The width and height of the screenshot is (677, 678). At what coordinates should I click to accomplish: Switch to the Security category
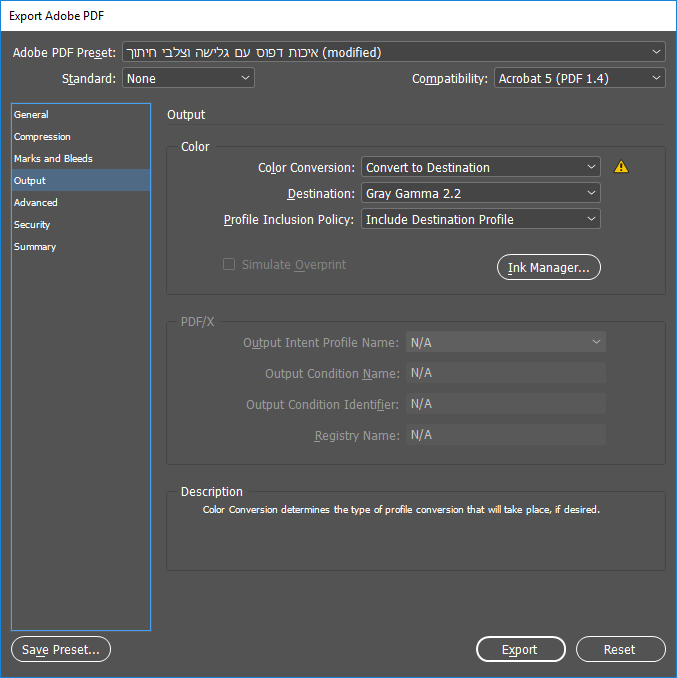tap(81, 224)
